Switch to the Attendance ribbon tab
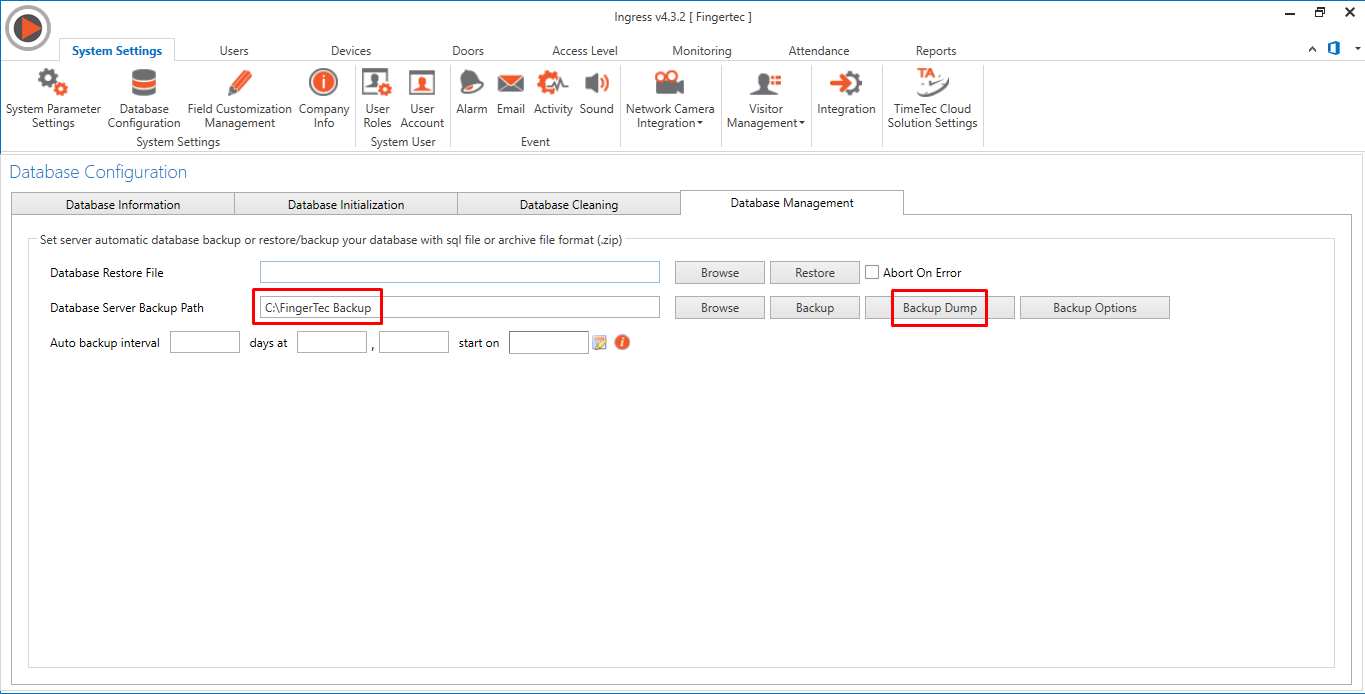Screen dimensions: 1365x694 pyautogui.click(x=819, y=51)
